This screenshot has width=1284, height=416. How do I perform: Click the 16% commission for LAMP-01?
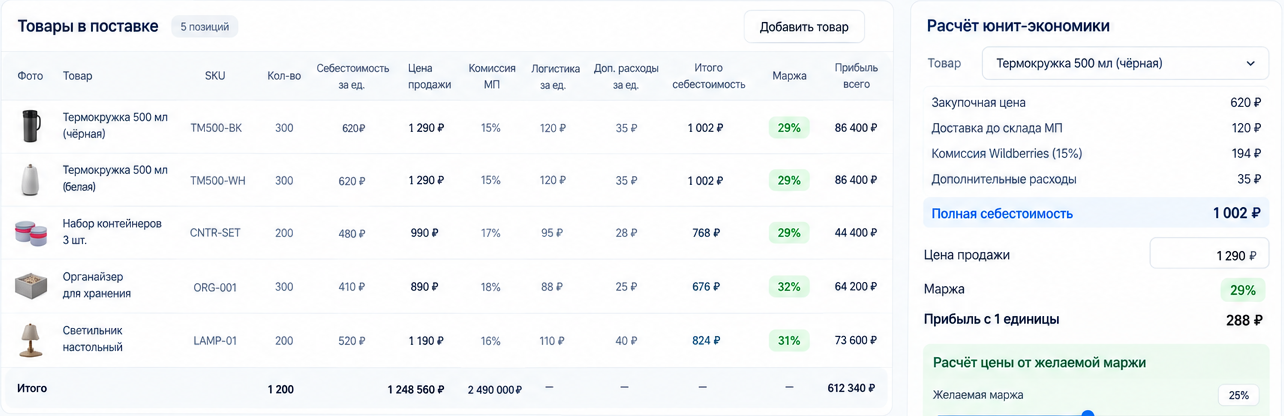(x=491, y=340)
